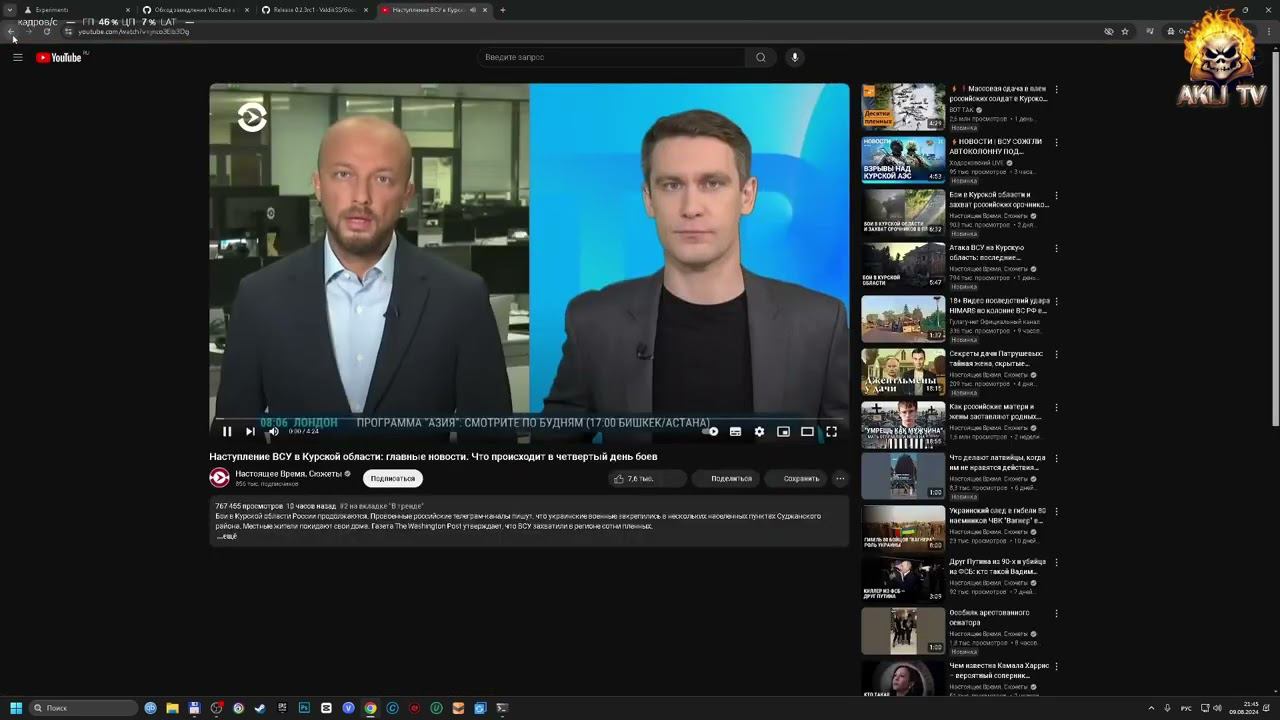
Task: Go to the YouTube home logo
Action: 60,57
